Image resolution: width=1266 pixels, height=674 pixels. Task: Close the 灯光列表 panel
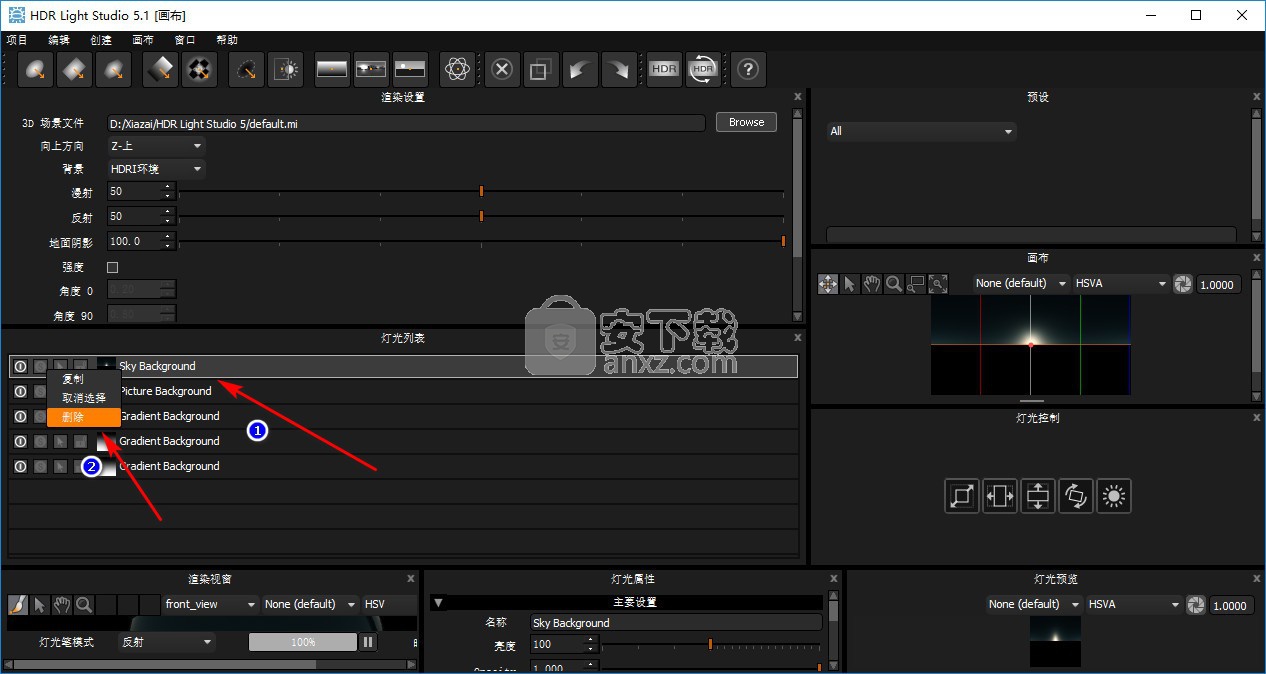point(797,338)
